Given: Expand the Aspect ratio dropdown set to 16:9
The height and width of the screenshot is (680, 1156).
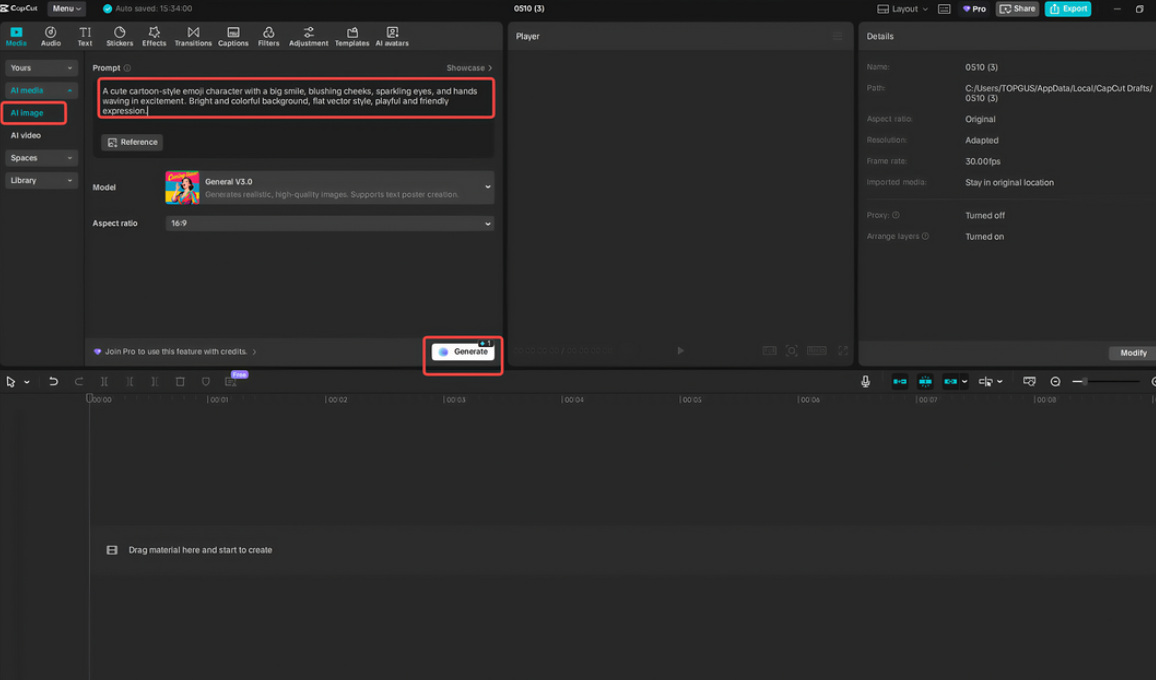Looking at the screenshot, I should (330, 223).
